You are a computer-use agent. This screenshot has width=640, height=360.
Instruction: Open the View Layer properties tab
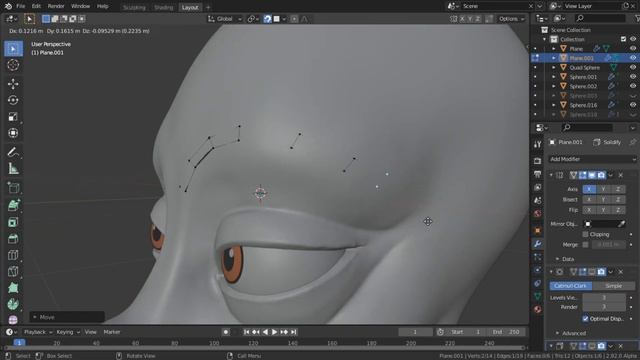click(538, 187)
